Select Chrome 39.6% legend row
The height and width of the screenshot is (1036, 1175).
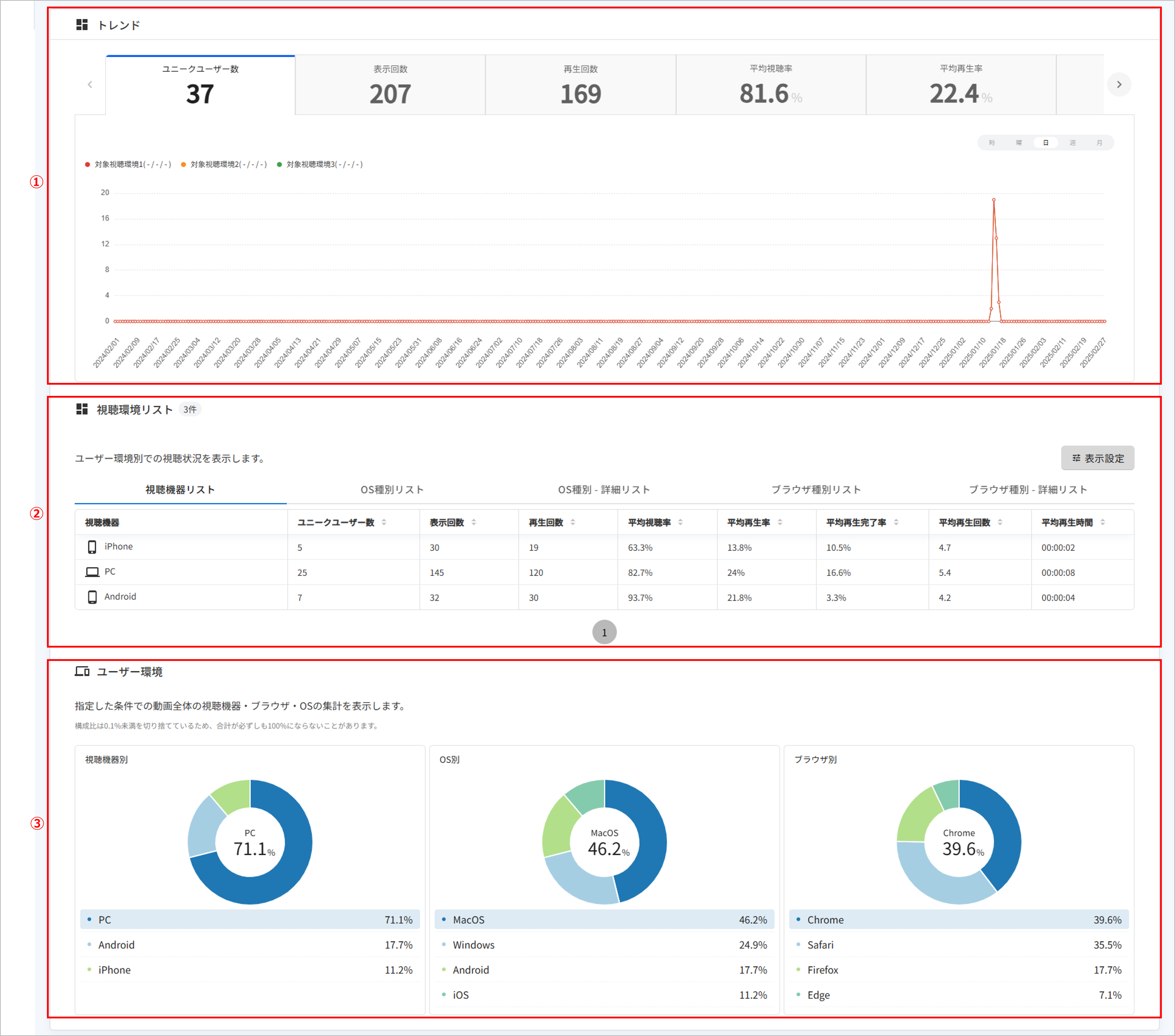point(959,919)
